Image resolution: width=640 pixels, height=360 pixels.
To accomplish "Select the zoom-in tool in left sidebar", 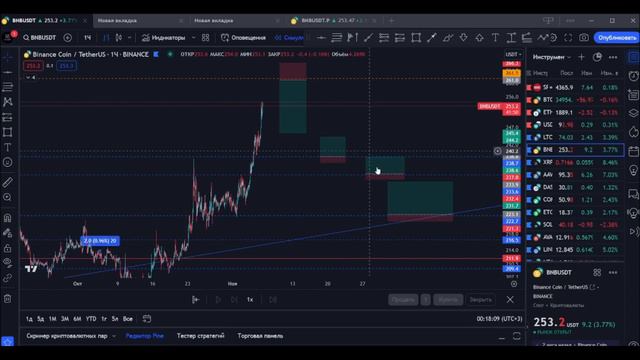I will [x=7, y=197].
